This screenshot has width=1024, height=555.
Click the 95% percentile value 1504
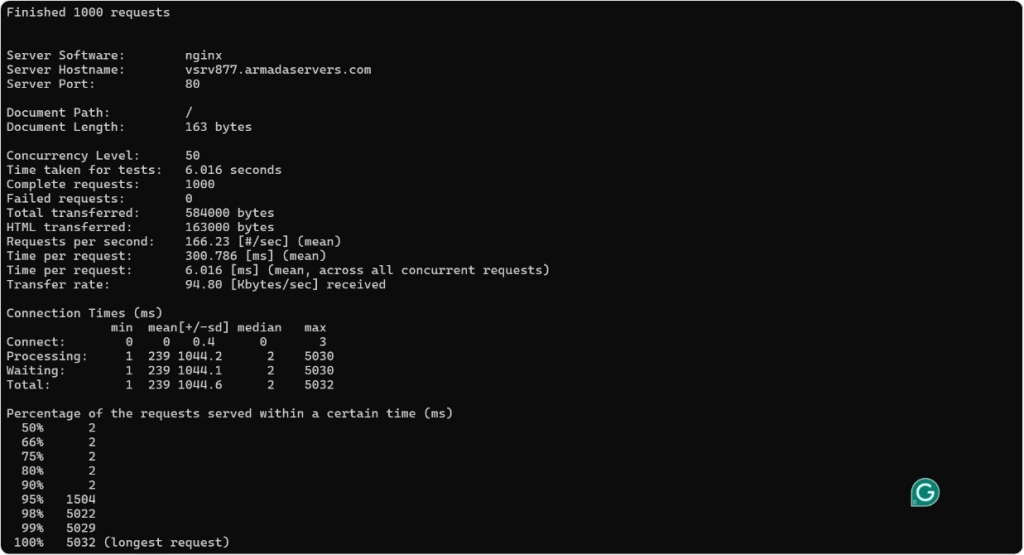point(81,499)
